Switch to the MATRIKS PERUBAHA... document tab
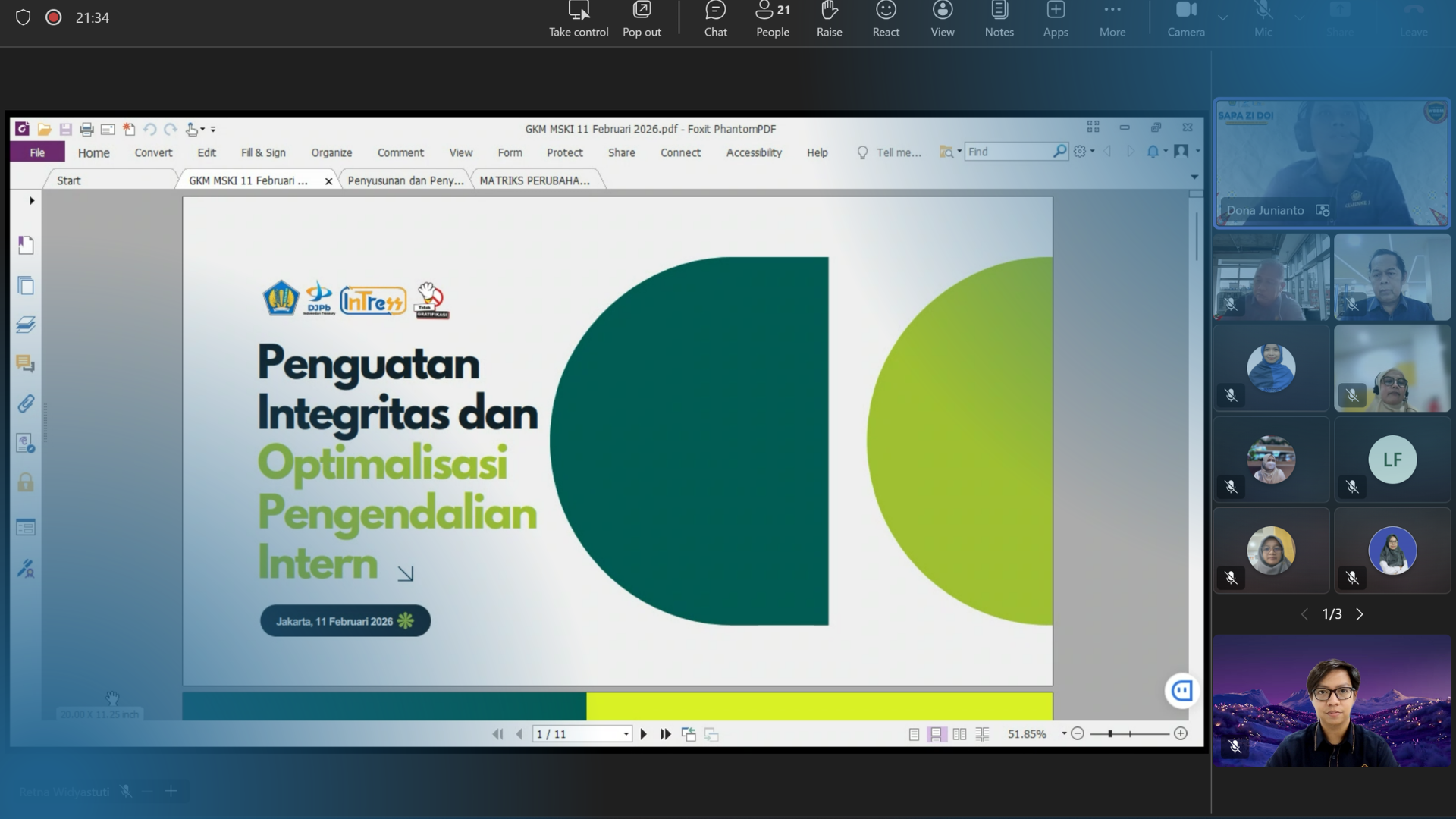1456x819 pixels. (x=534, y=180)
